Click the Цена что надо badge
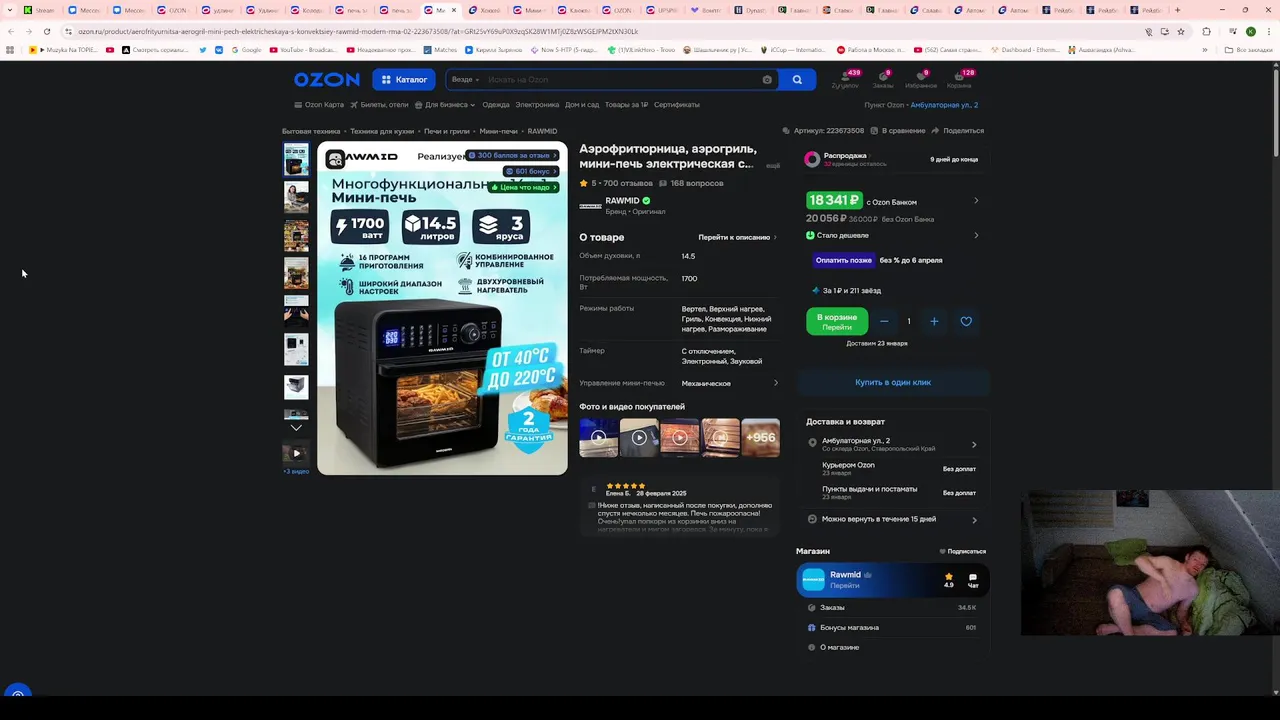This screenshot has width=1280, height=720. [x=523, y=187]
